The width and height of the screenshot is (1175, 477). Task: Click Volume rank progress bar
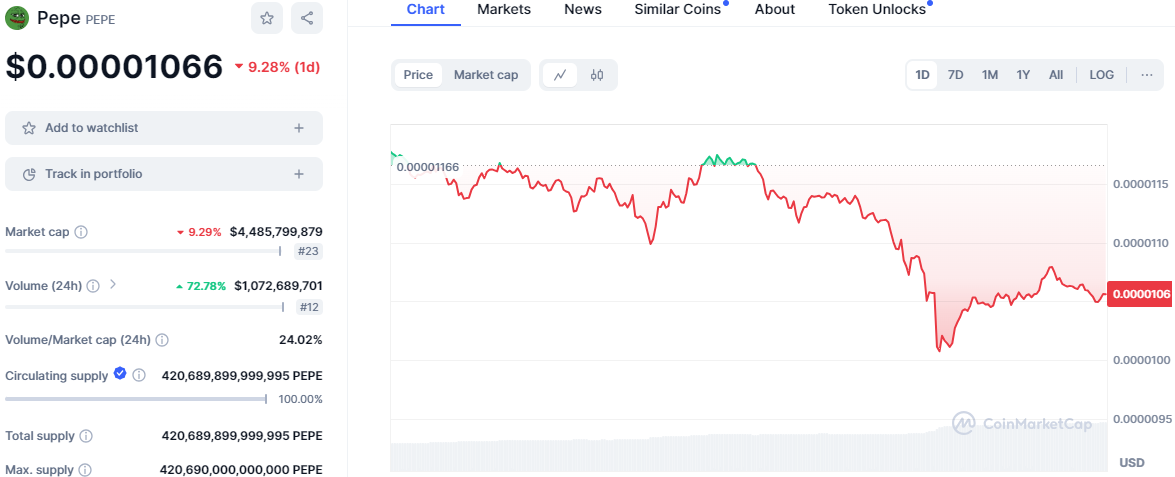[x=145, y=306]
